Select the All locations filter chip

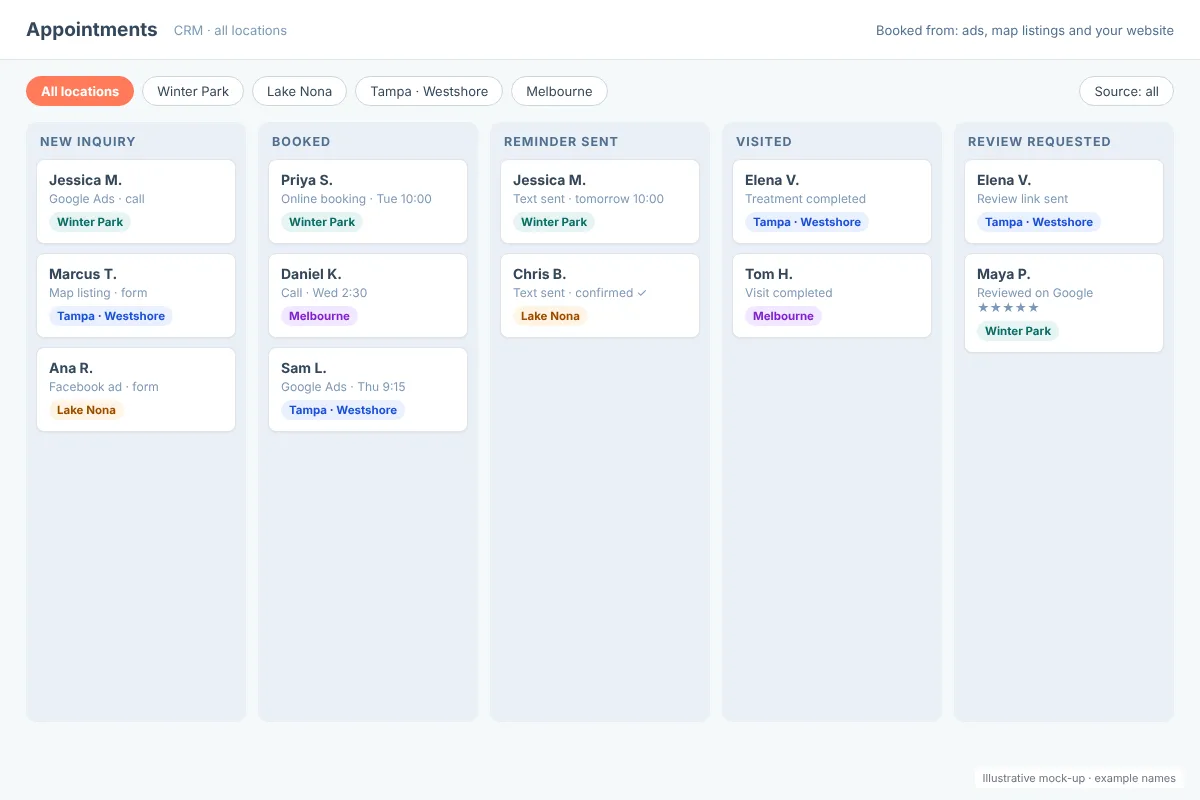point(80,91)
